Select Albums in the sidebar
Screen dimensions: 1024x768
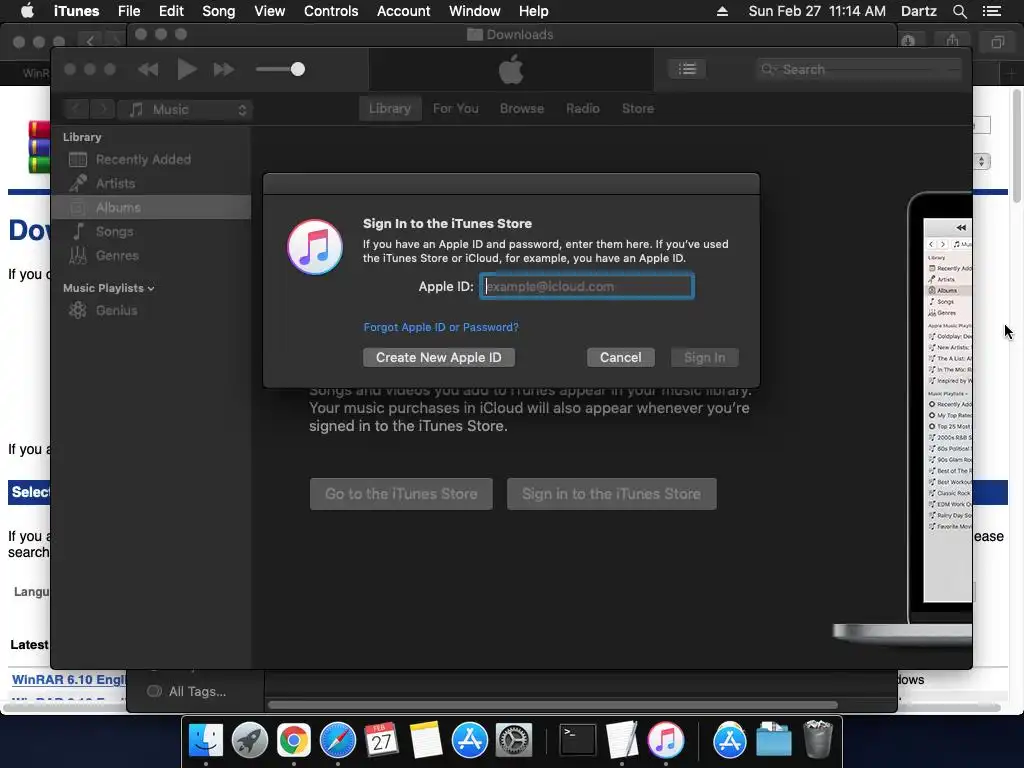[x=151, y=207]
